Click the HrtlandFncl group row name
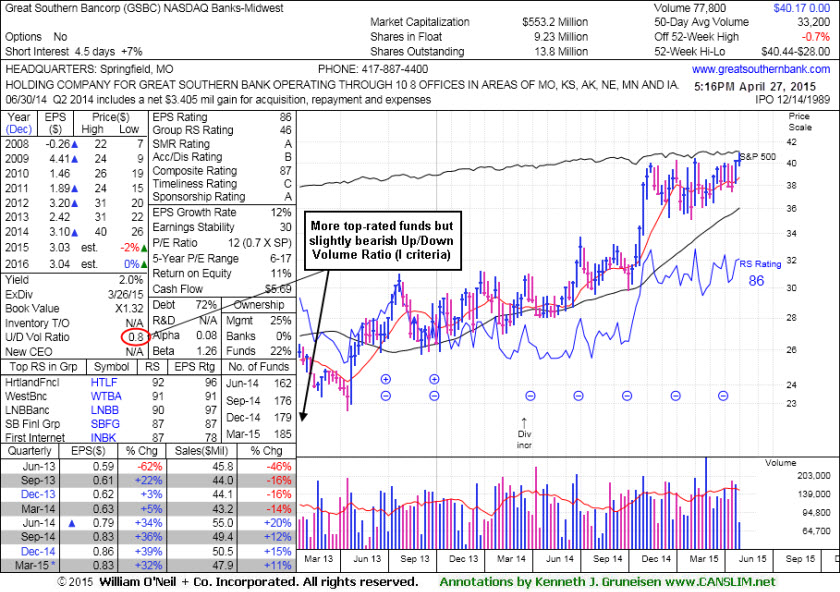Screen dimensions: 840x592 coord(32,383)
